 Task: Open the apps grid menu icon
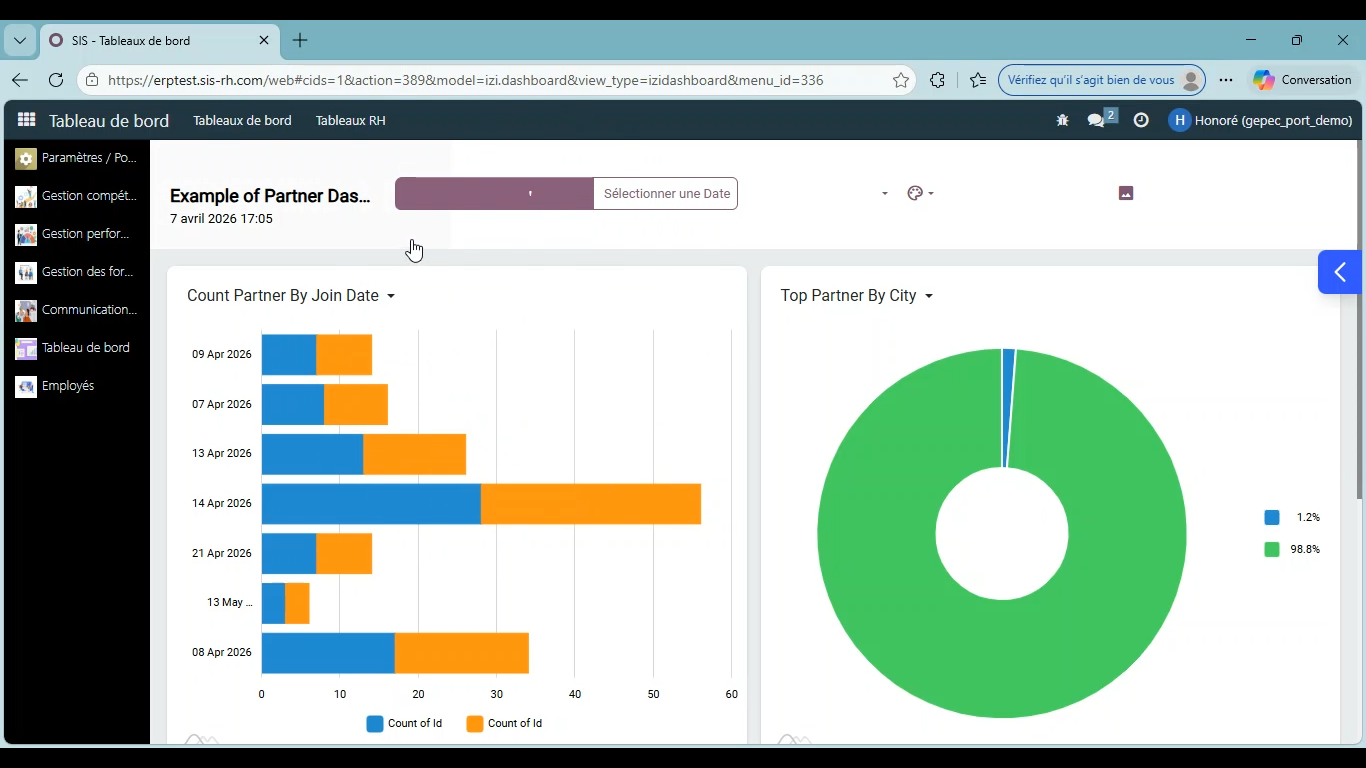[x=27, y=120]
